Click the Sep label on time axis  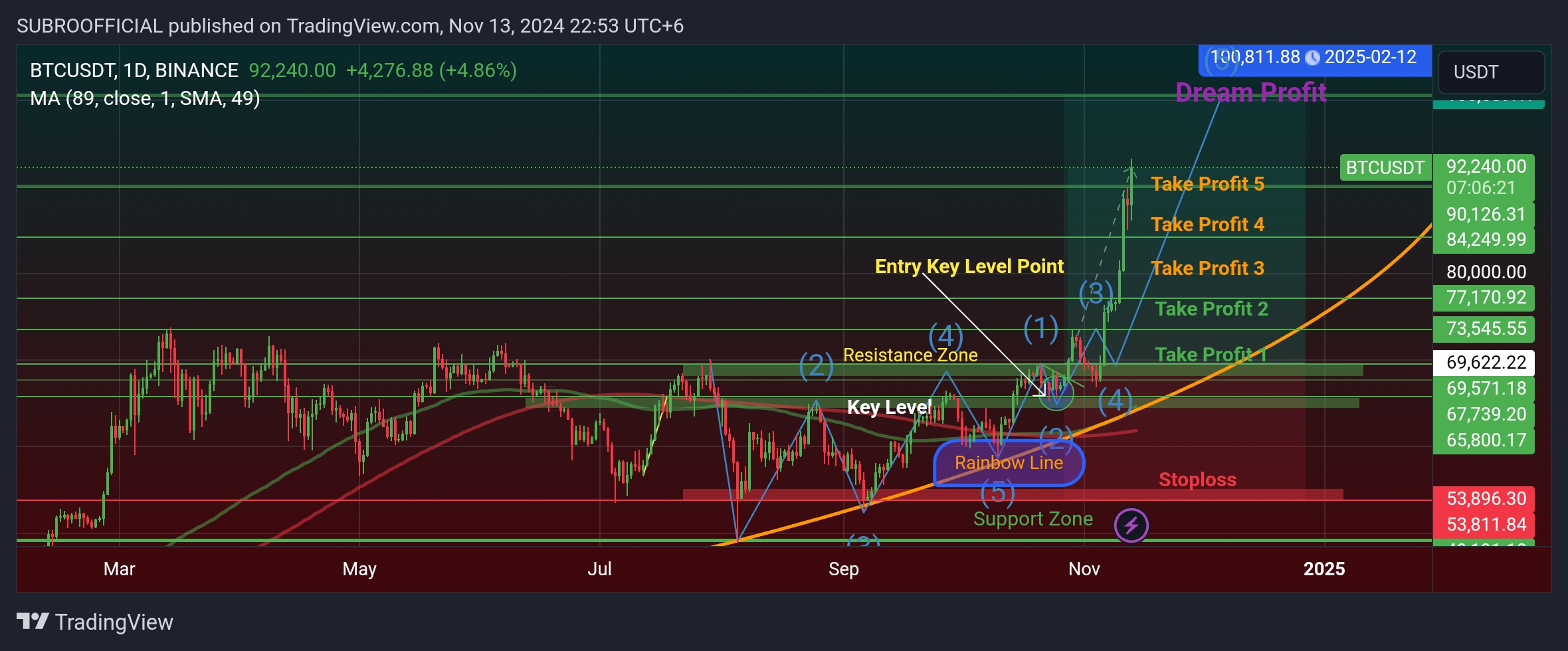(843, 569)
